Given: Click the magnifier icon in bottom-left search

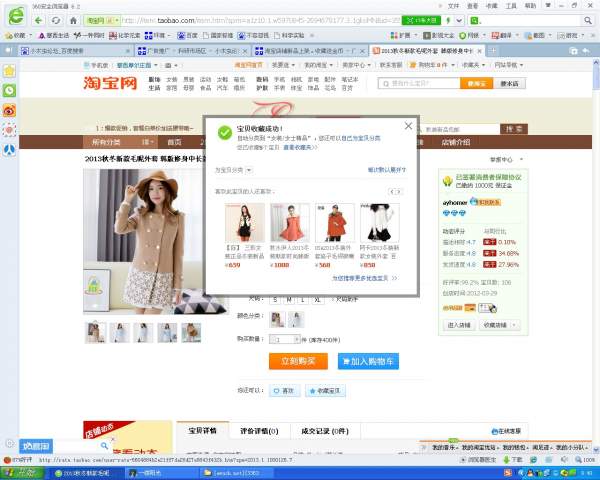Looking at the screenshot, I should (104, 446).
